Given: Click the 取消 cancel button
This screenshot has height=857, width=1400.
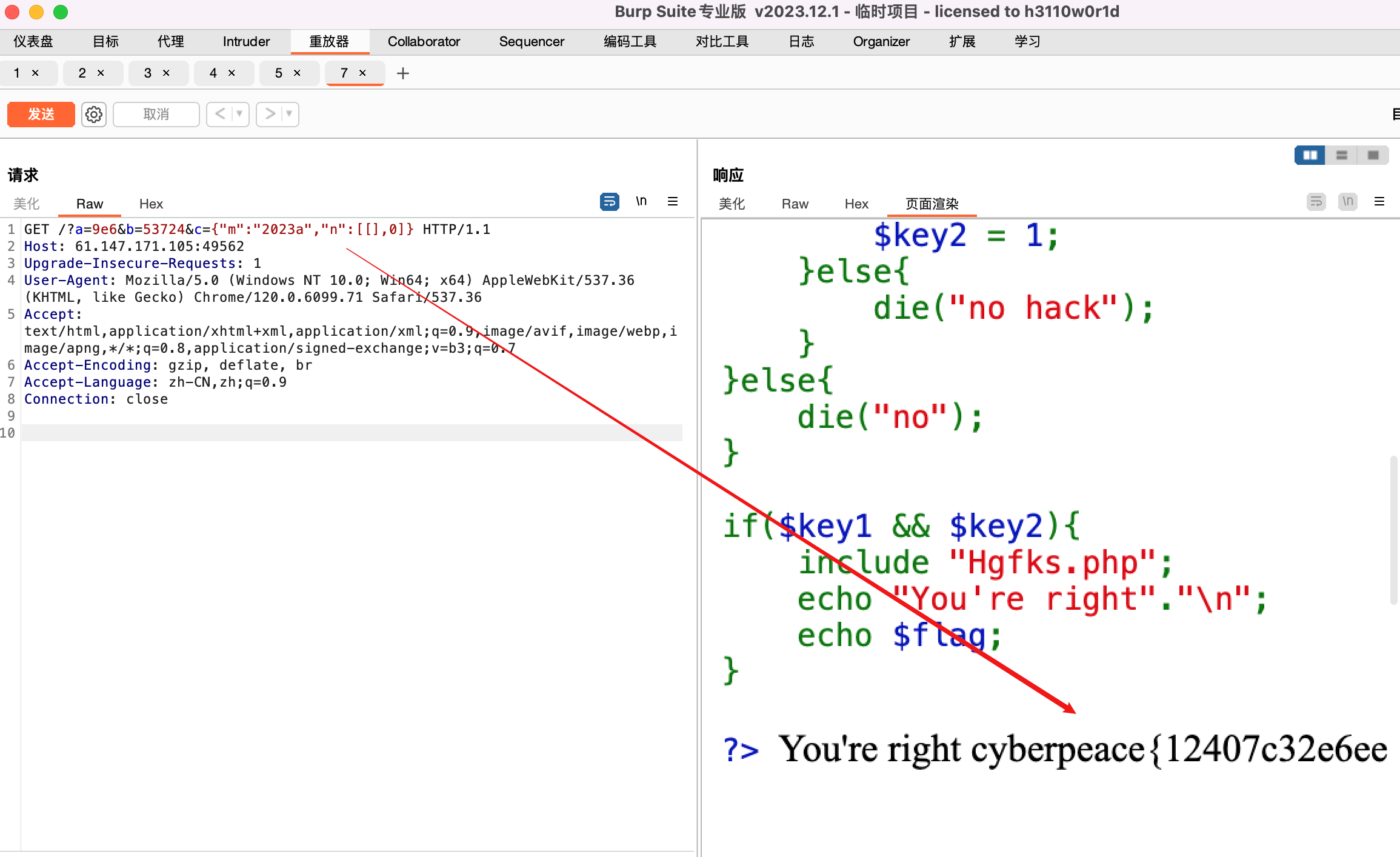Looking at the screenshot, I should pos(156,114).
